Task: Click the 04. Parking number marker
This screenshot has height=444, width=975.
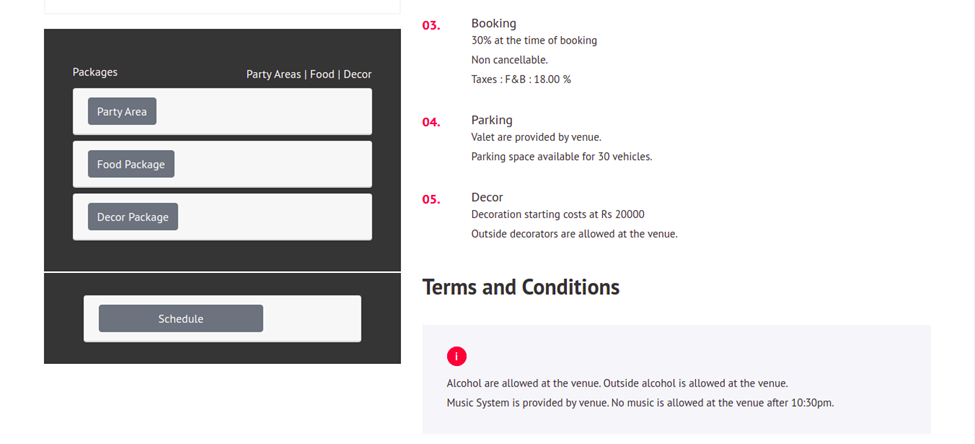Action: coord(432,122)
